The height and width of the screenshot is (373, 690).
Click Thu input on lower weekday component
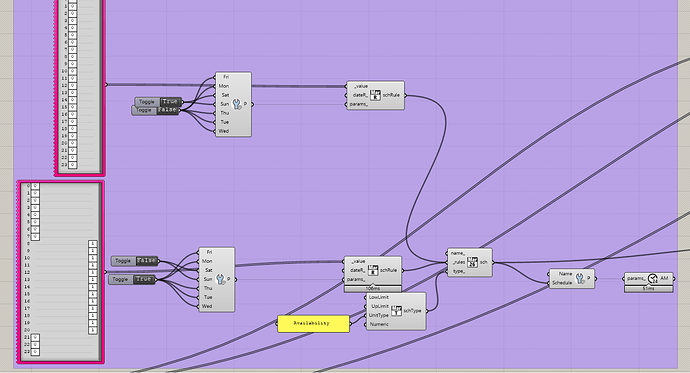click(208, 288)
